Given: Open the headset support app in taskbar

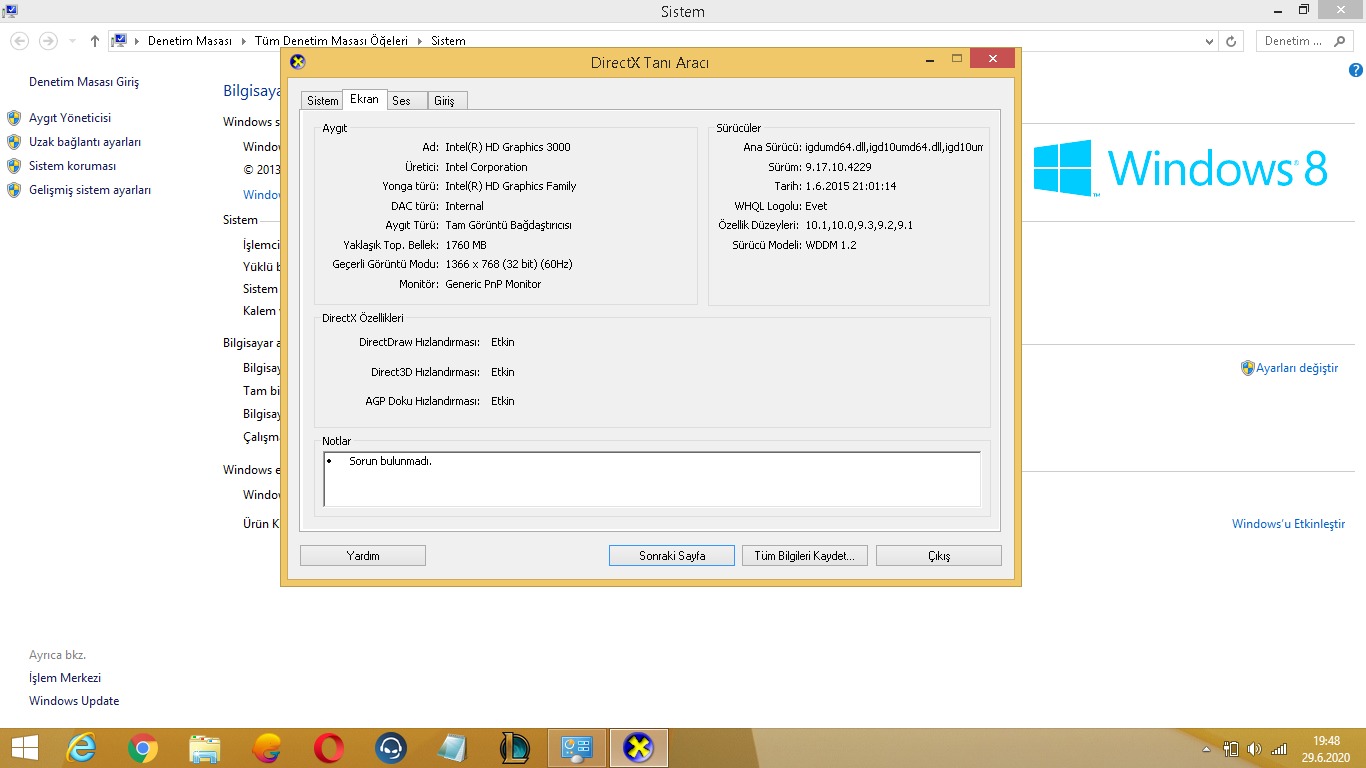Looking at the screenshot, I should tap(390, 748).
